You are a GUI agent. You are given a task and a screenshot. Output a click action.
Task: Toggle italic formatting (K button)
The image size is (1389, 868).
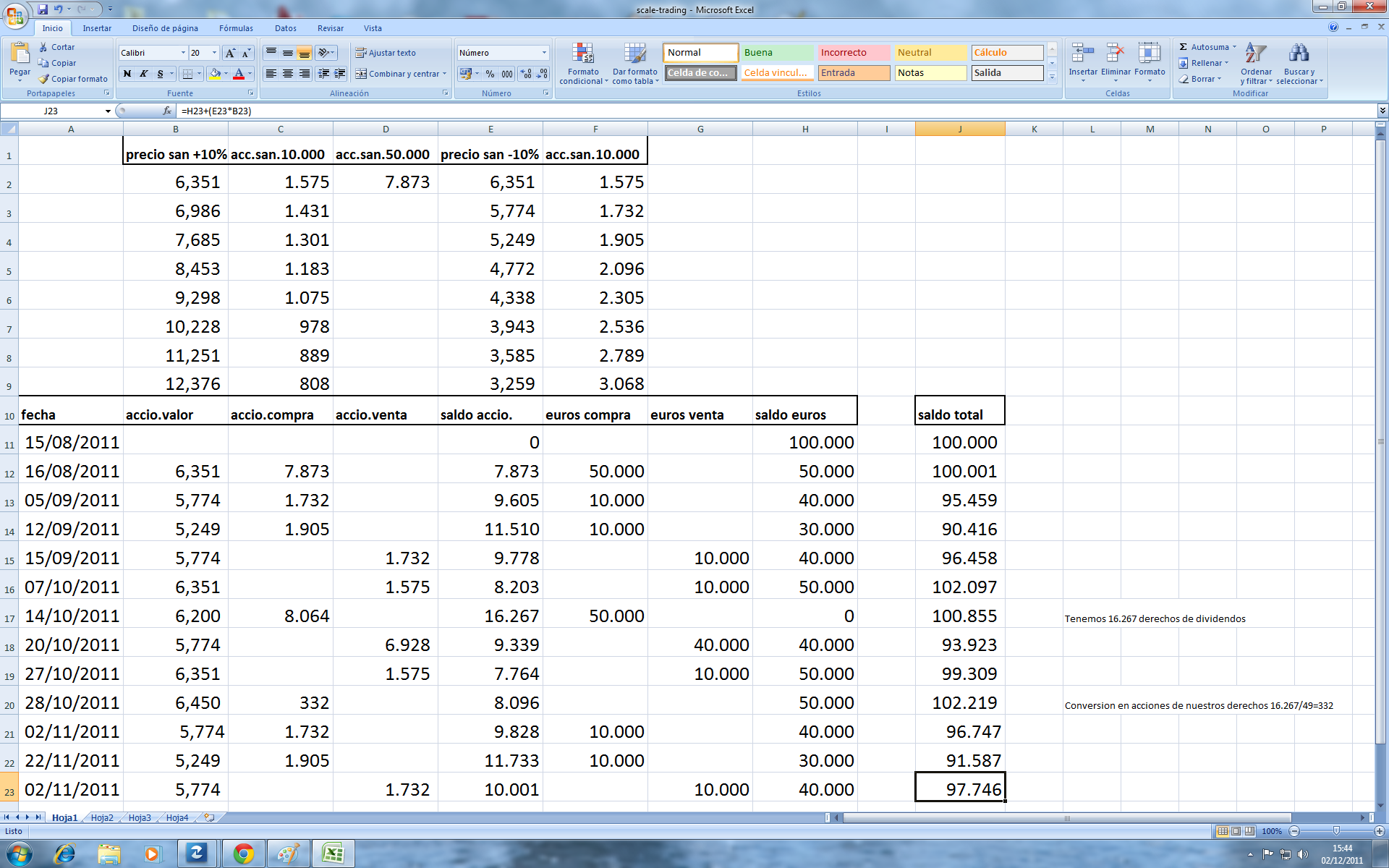144,74
